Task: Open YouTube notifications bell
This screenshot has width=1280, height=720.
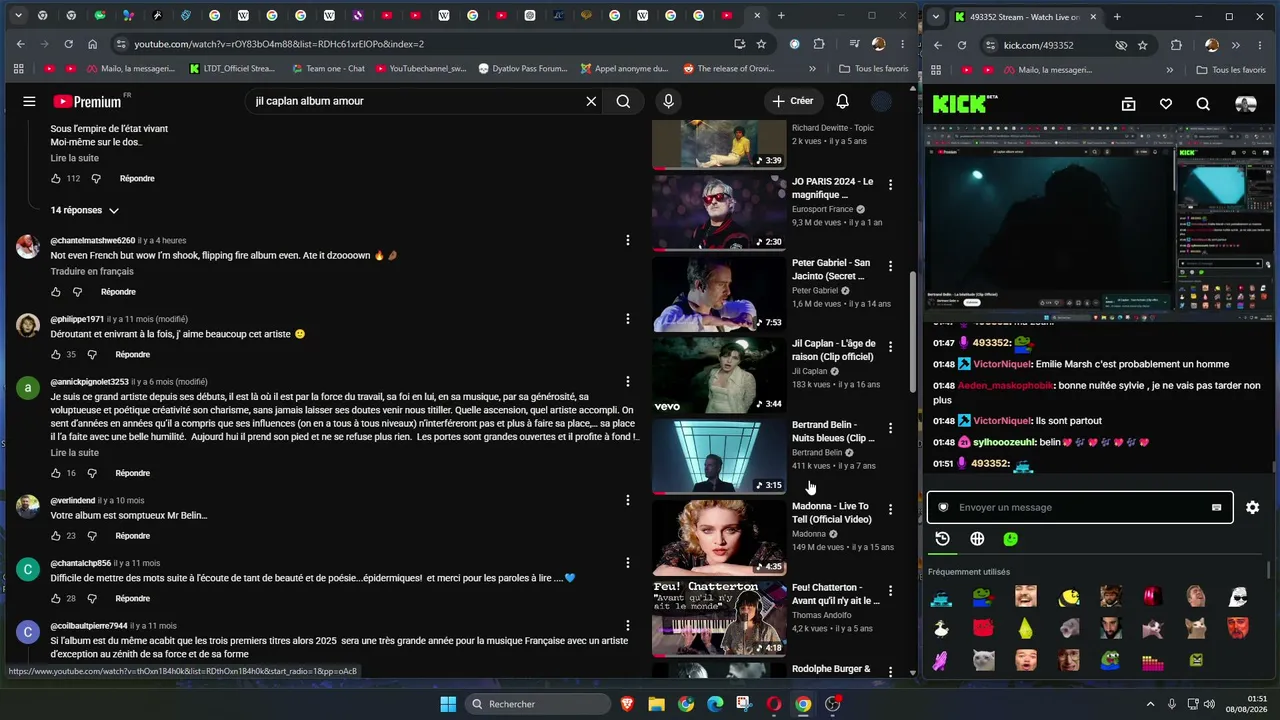Action: 843,101
